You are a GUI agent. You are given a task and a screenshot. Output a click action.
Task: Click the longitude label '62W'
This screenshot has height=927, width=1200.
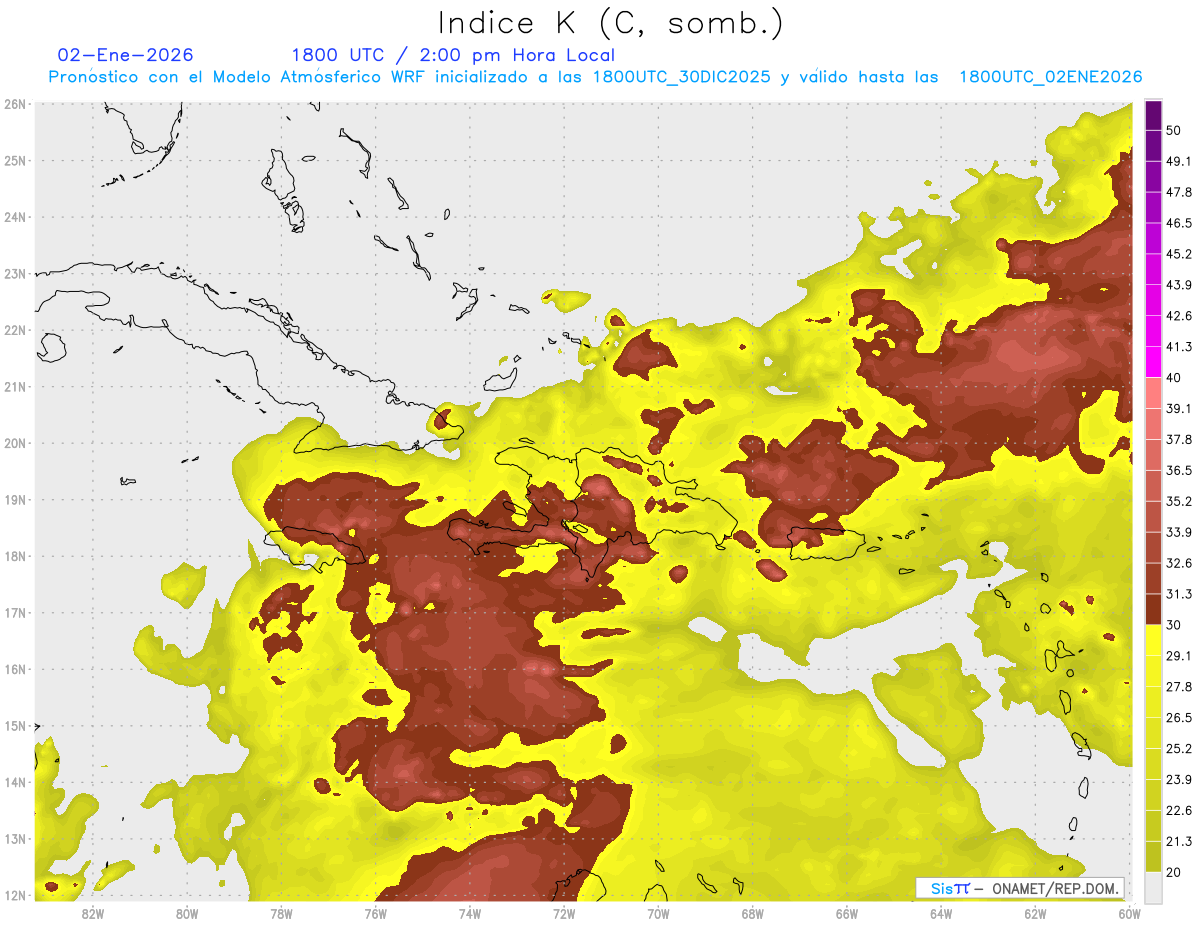1036,914
